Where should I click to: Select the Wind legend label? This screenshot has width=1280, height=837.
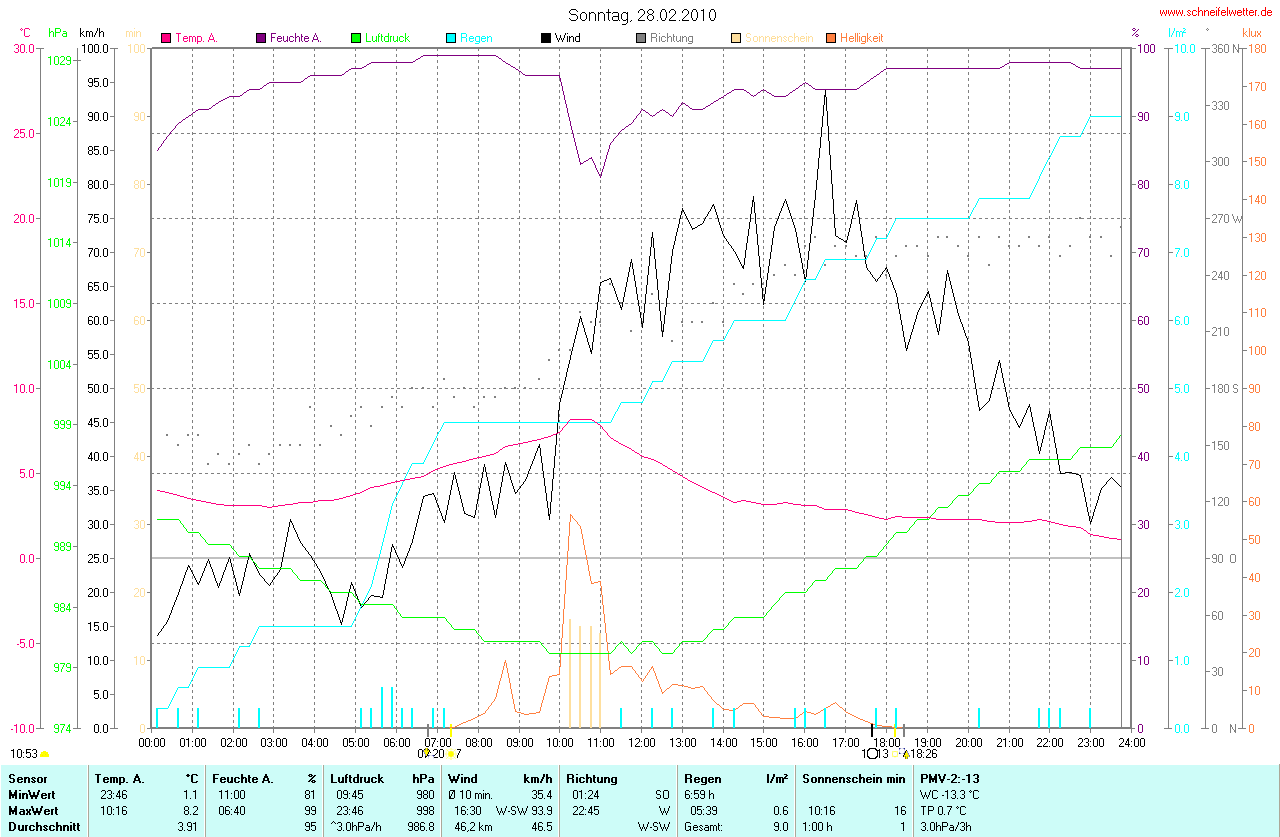tap(567, 38)
